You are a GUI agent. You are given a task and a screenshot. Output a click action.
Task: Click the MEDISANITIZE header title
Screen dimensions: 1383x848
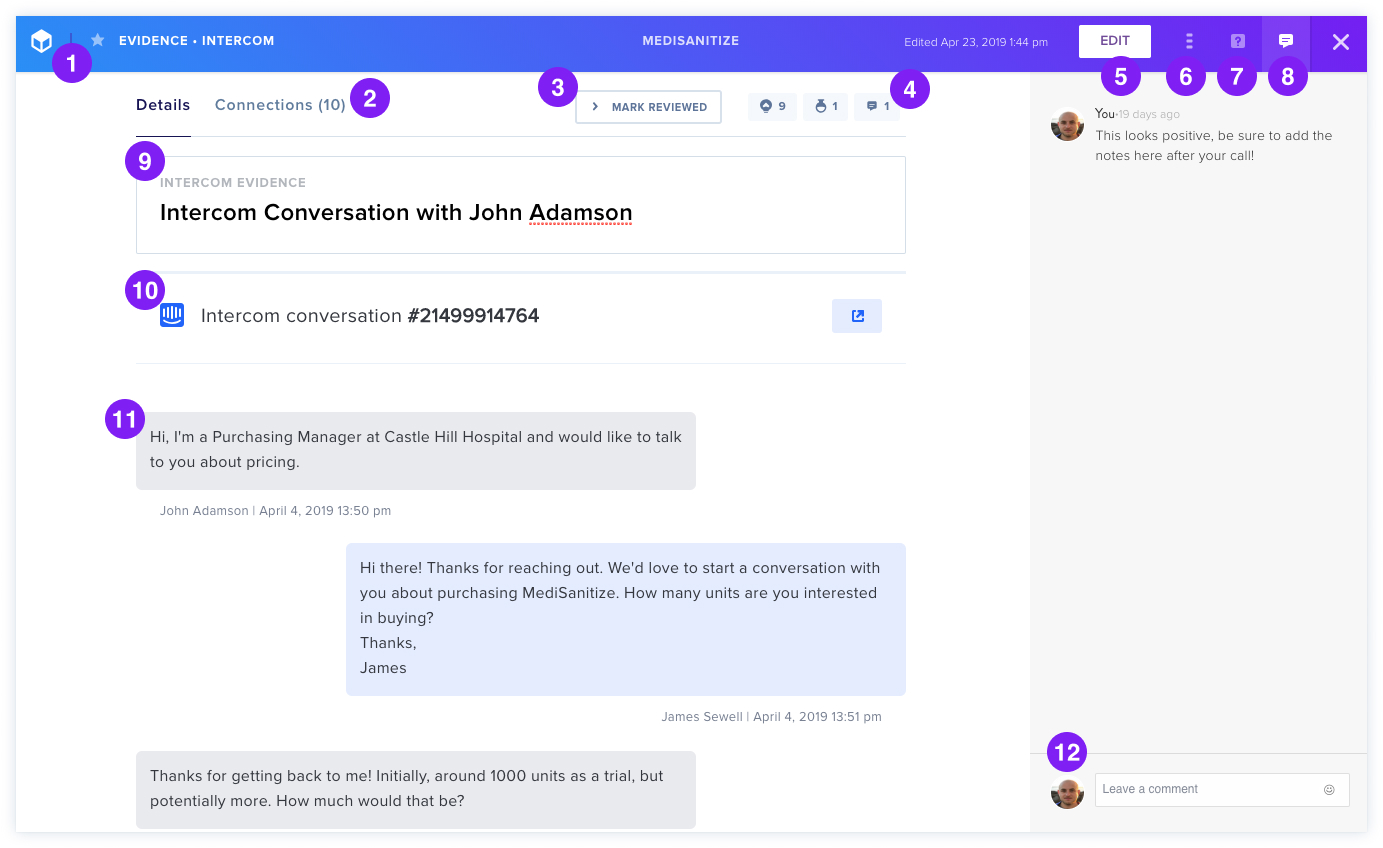(x=691, y=41)
